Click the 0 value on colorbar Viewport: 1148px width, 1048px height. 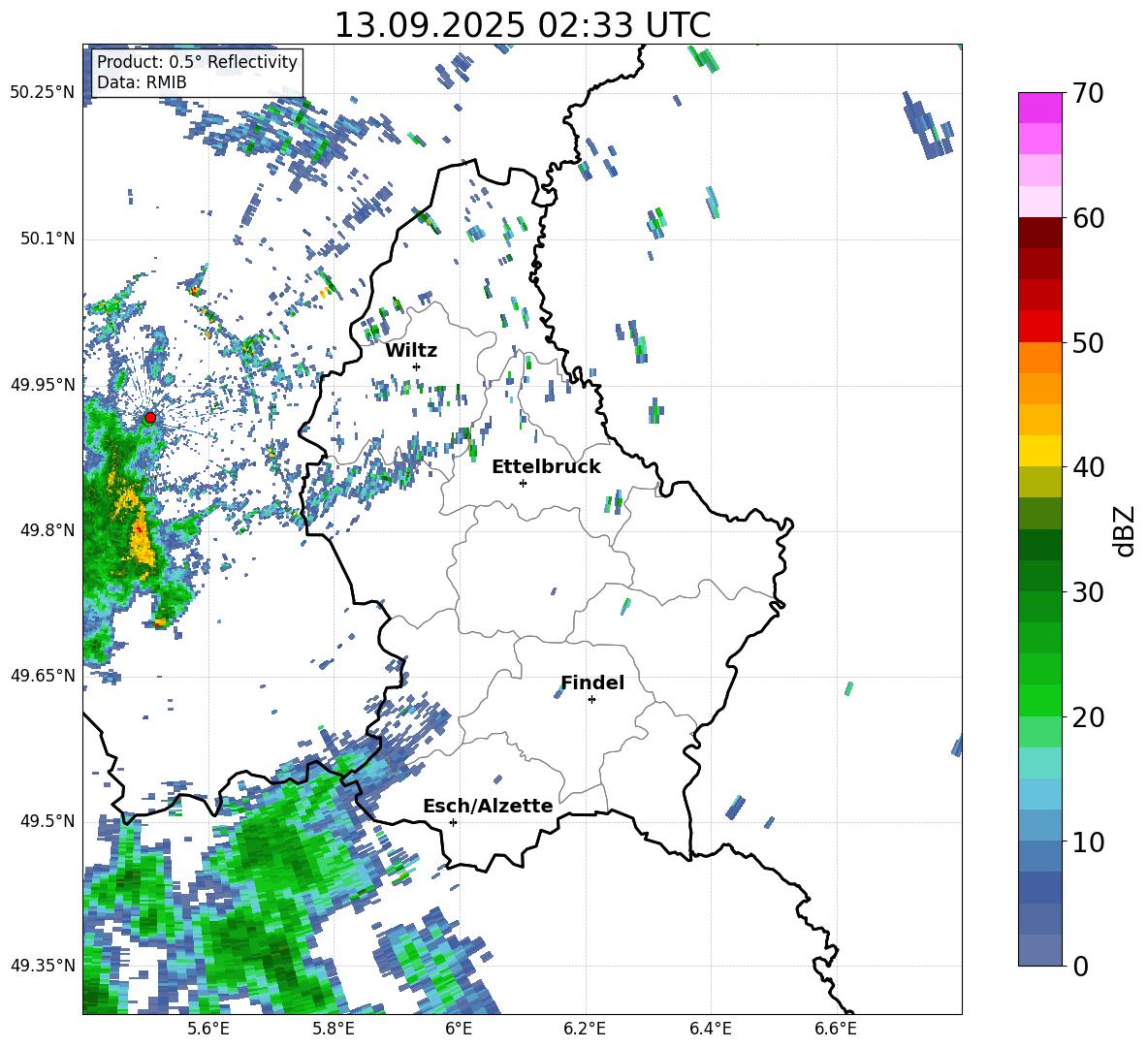[x=1080, y=966]
